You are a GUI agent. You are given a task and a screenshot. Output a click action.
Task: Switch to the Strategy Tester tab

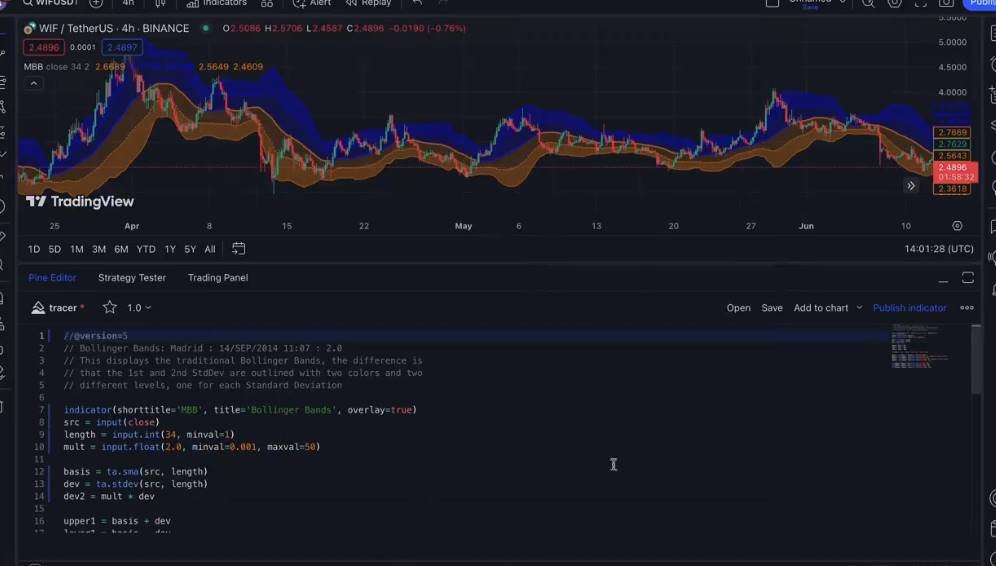click(x=132, y=278)
